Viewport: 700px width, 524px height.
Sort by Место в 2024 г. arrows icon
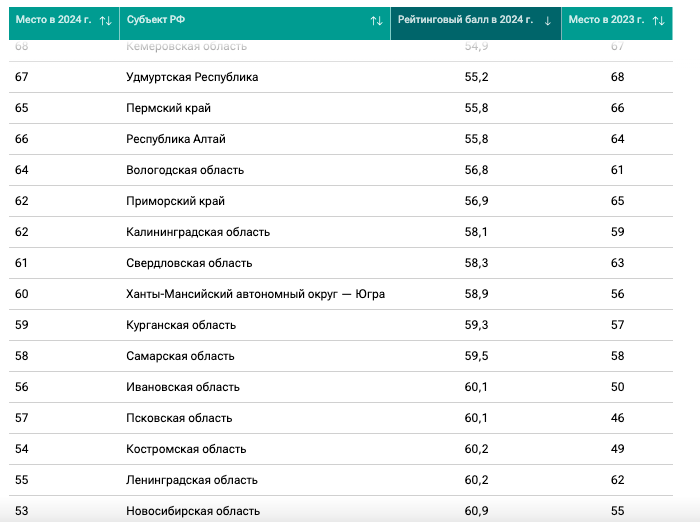[106, 21]
